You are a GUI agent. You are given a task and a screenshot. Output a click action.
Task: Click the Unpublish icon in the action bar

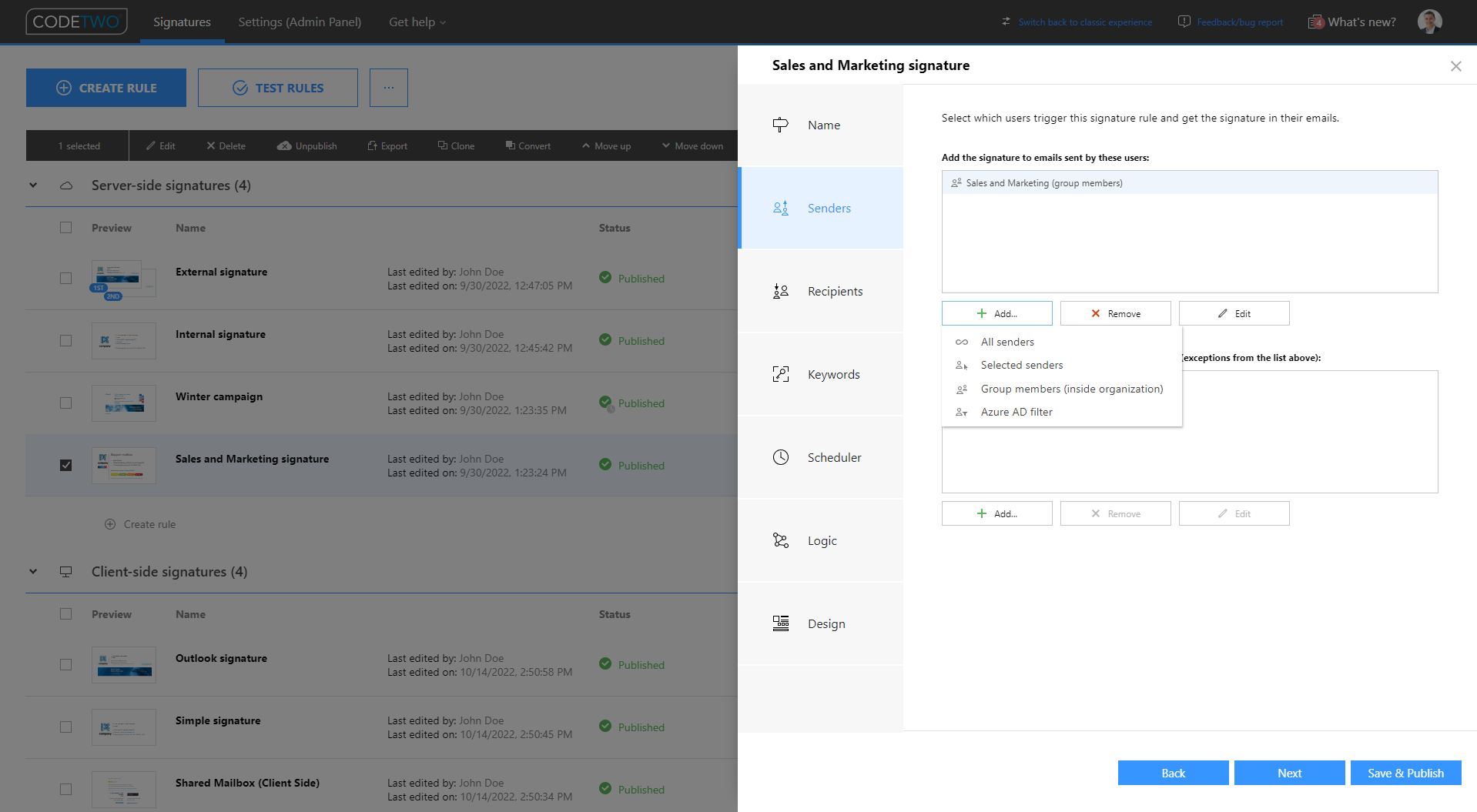(284, 145)
